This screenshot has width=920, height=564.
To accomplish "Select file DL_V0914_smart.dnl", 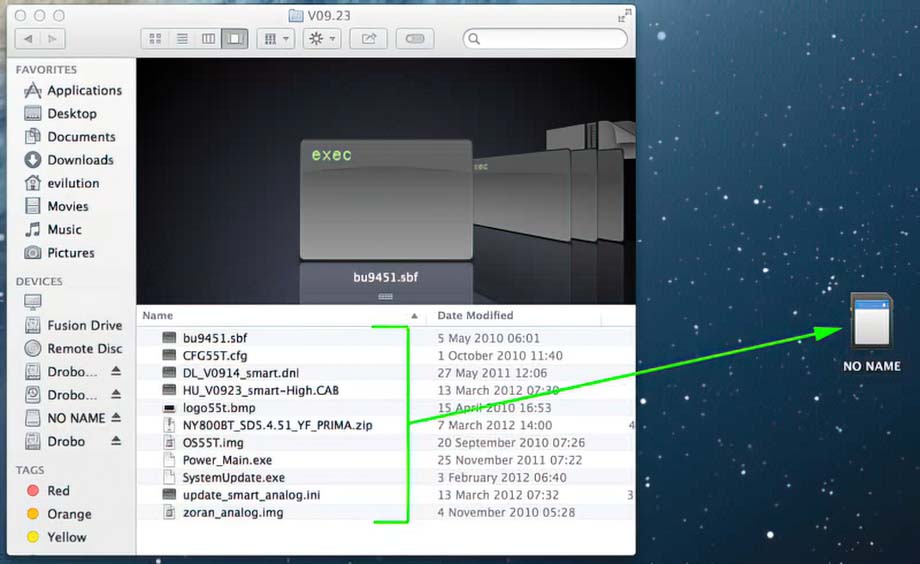I will click(x=241, y=373).
